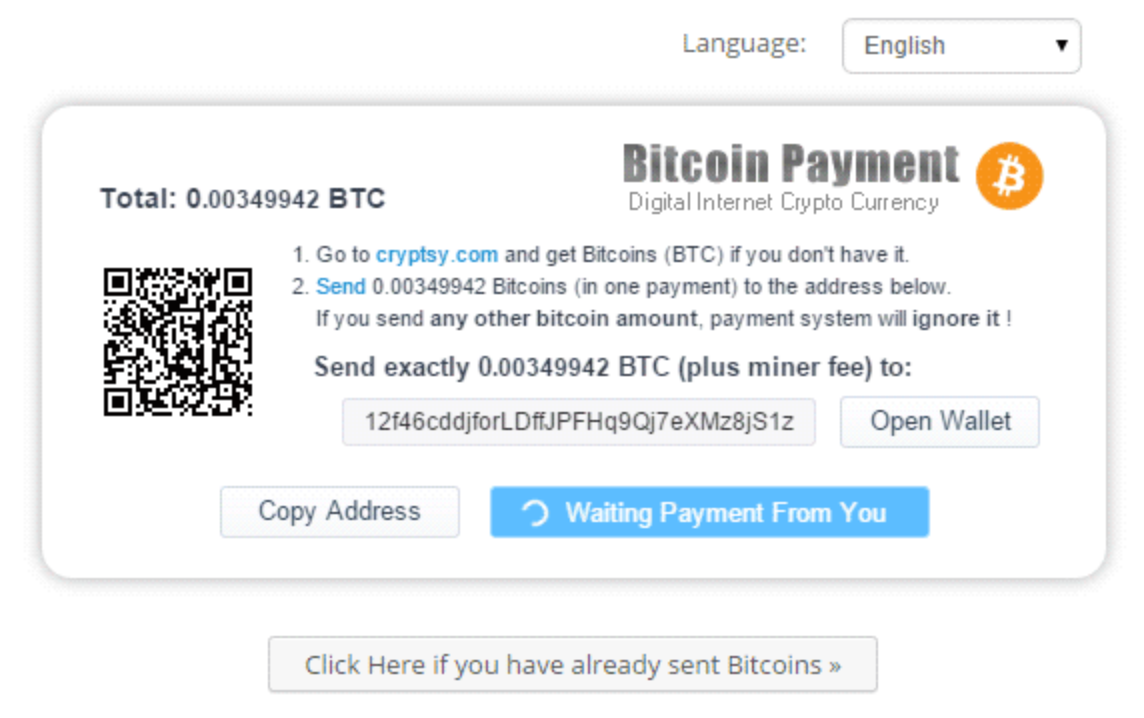Click the Copy Address button

pos(340,512)
